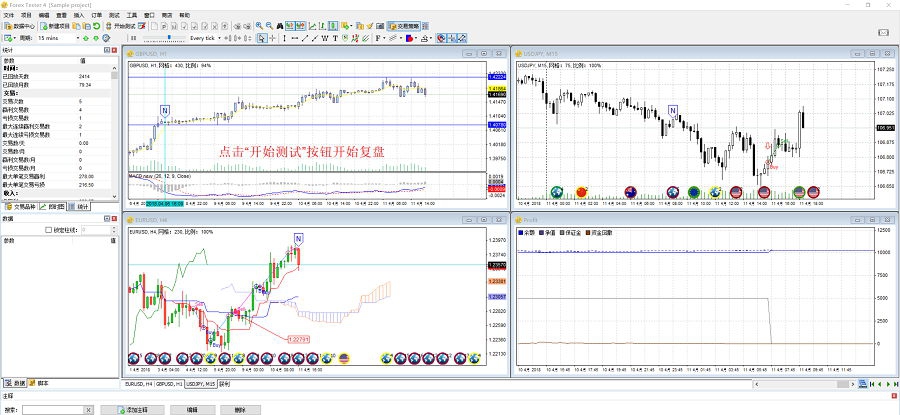Switch to the 交易品种 symbols tab

click(20, 206)
